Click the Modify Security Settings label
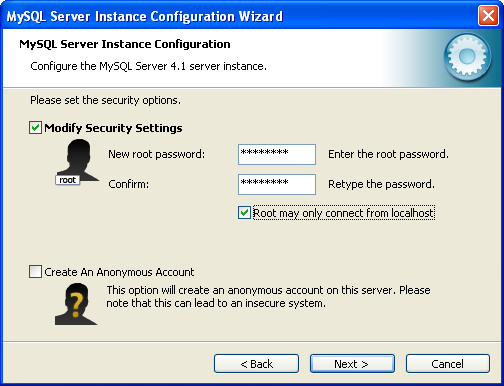The width and height of the screenshot is (504, 386). (113, 128)
